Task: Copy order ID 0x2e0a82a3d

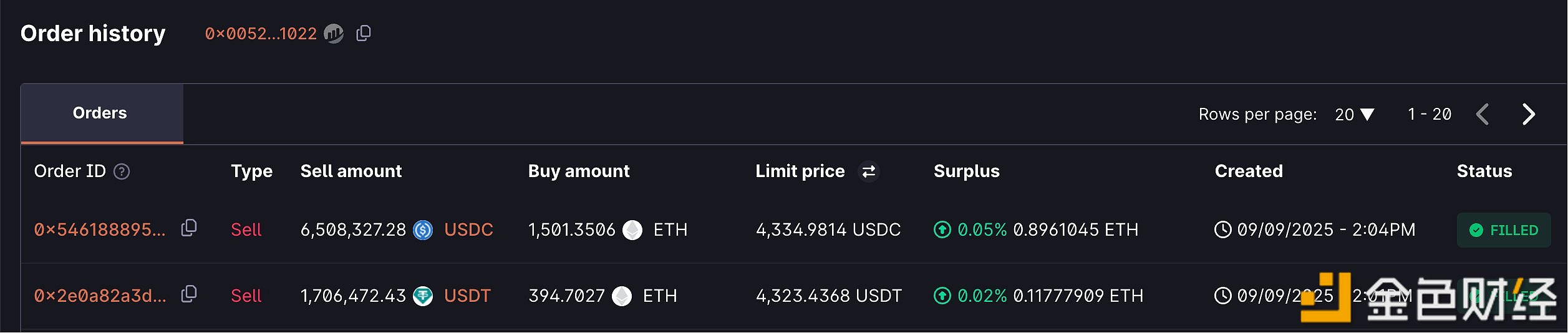Action: [189, 294]
